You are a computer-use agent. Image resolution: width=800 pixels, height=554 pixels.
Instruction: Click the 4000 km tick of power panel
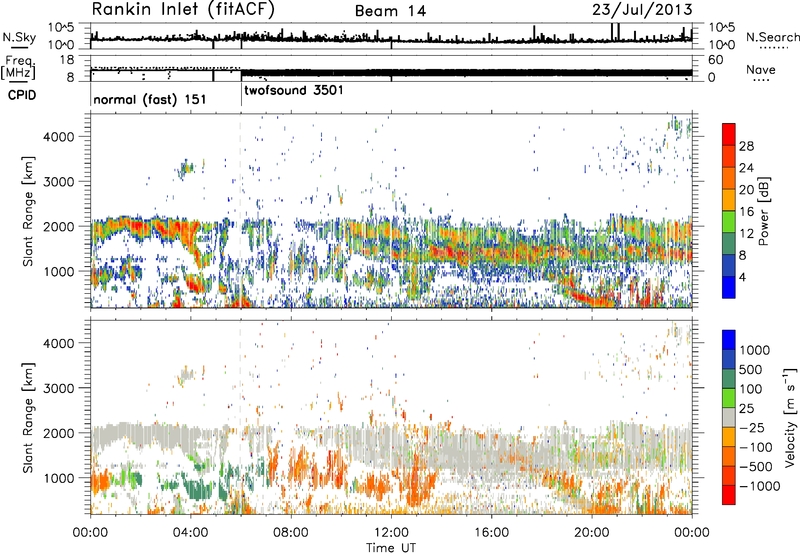pos(58,137)
